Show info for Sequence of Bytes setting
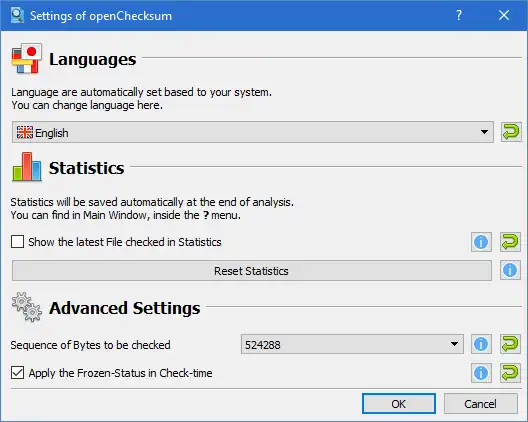528x422 pixels. tap(481, 344)
